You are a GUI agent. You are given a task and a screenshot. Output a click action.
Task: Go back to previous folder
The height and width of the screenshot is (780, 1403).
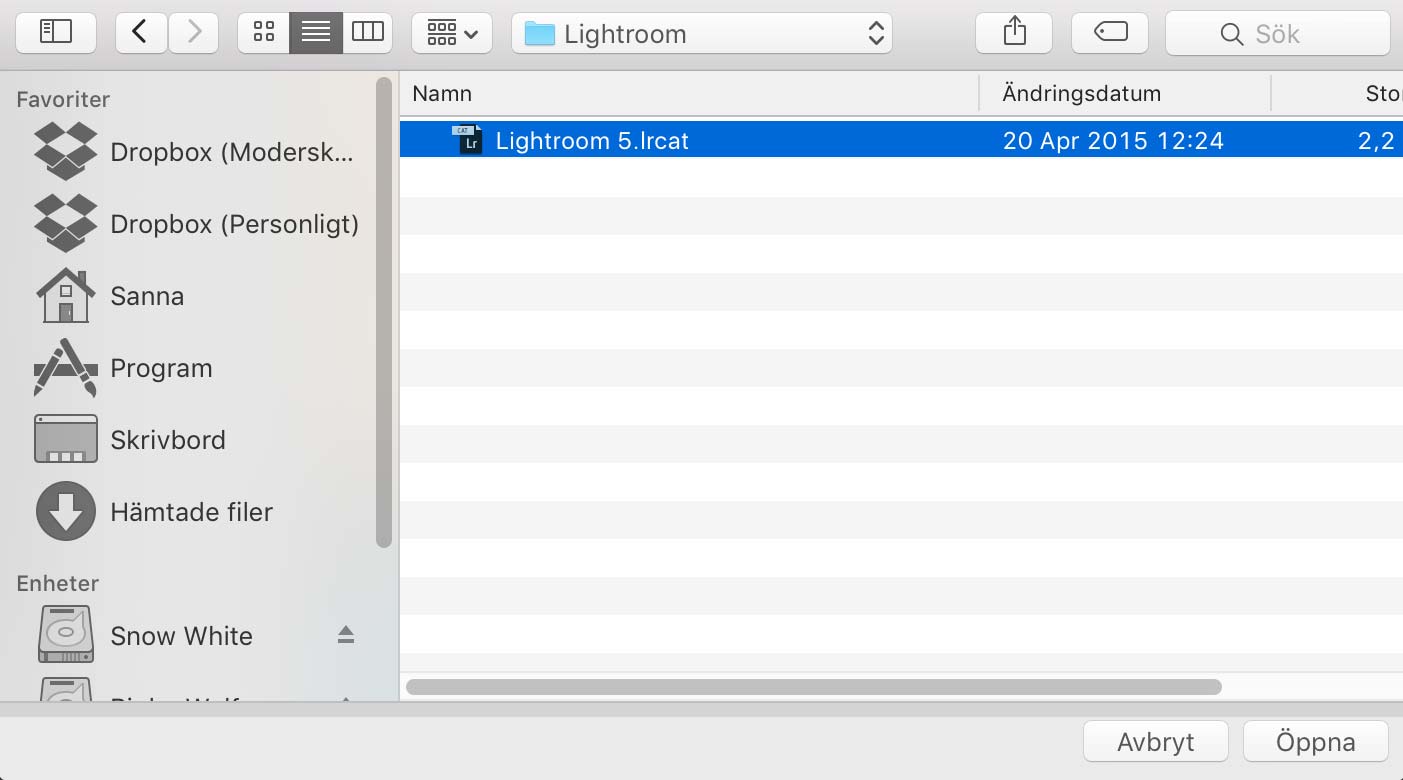coord(141,33)
